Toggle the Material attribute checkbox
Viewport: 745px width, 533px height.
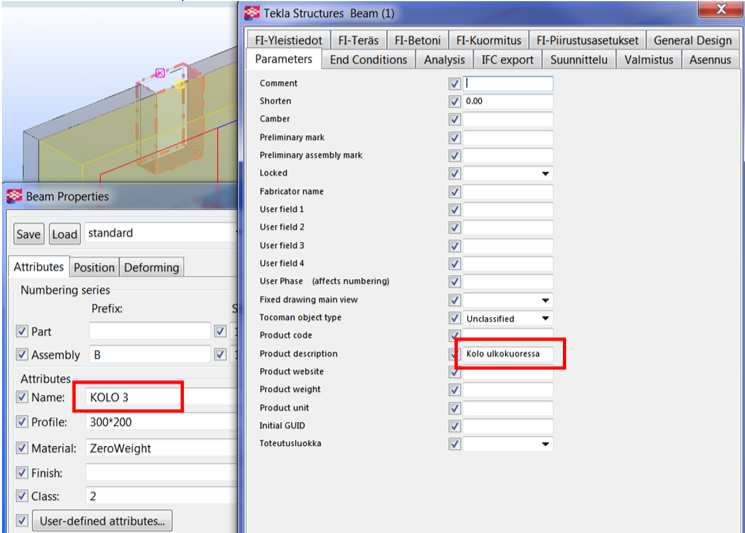(22, 447)
